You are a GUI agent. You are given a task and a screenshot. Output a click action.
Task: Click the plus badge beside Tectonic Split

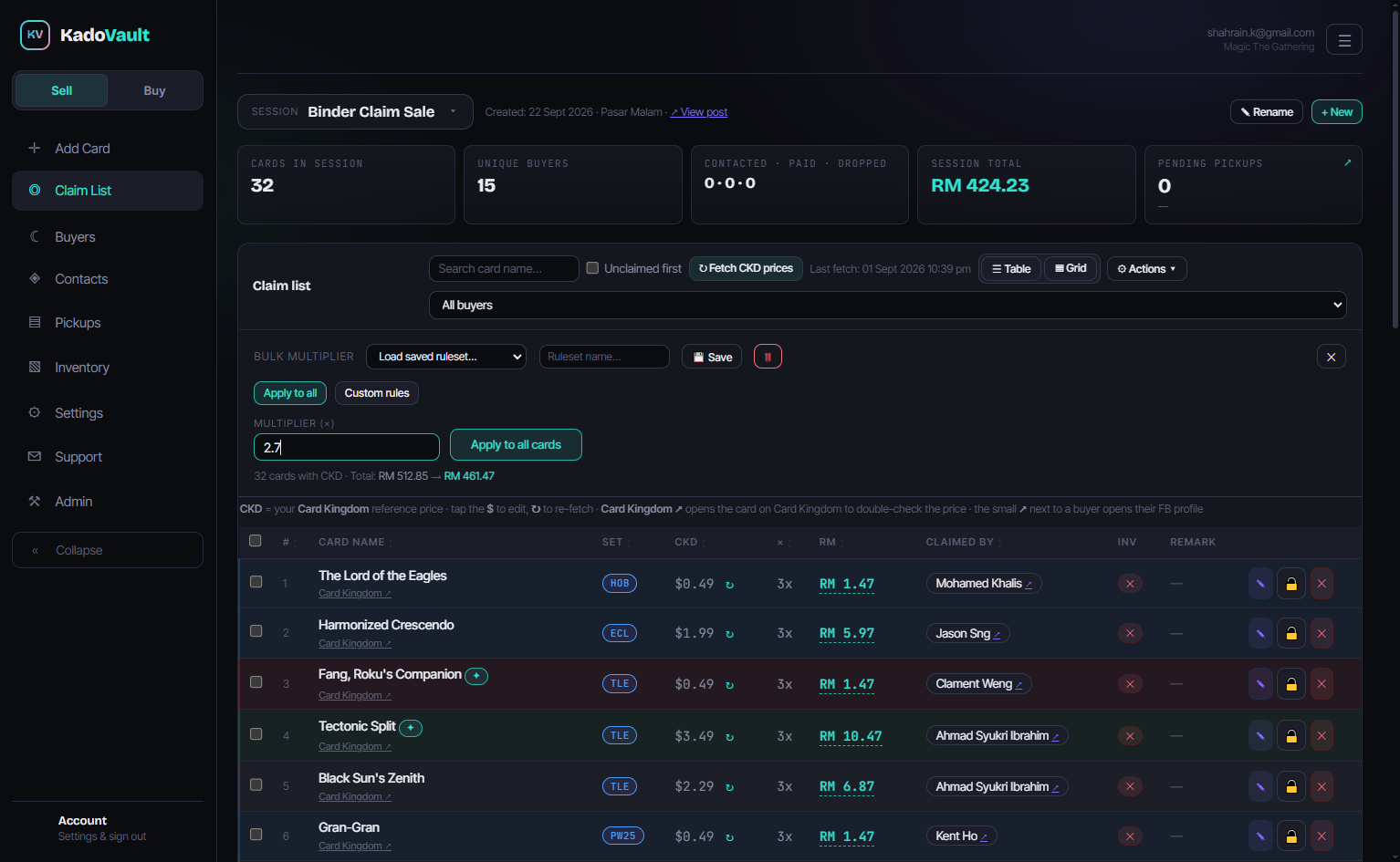[411, 728]
